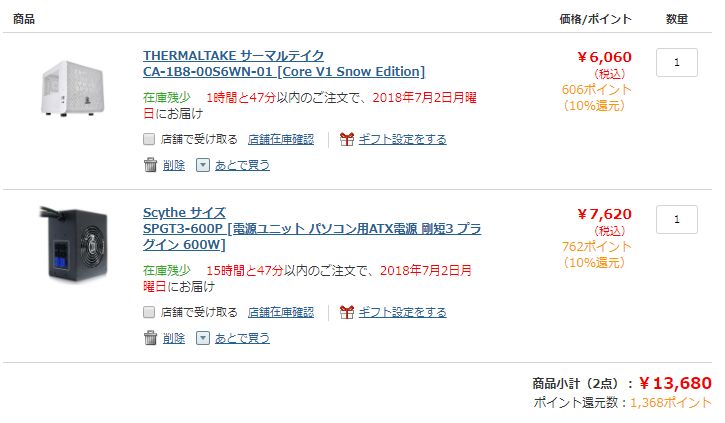Check 店舗在庫確認 for Scythe power supply

[x=281, y=312]
